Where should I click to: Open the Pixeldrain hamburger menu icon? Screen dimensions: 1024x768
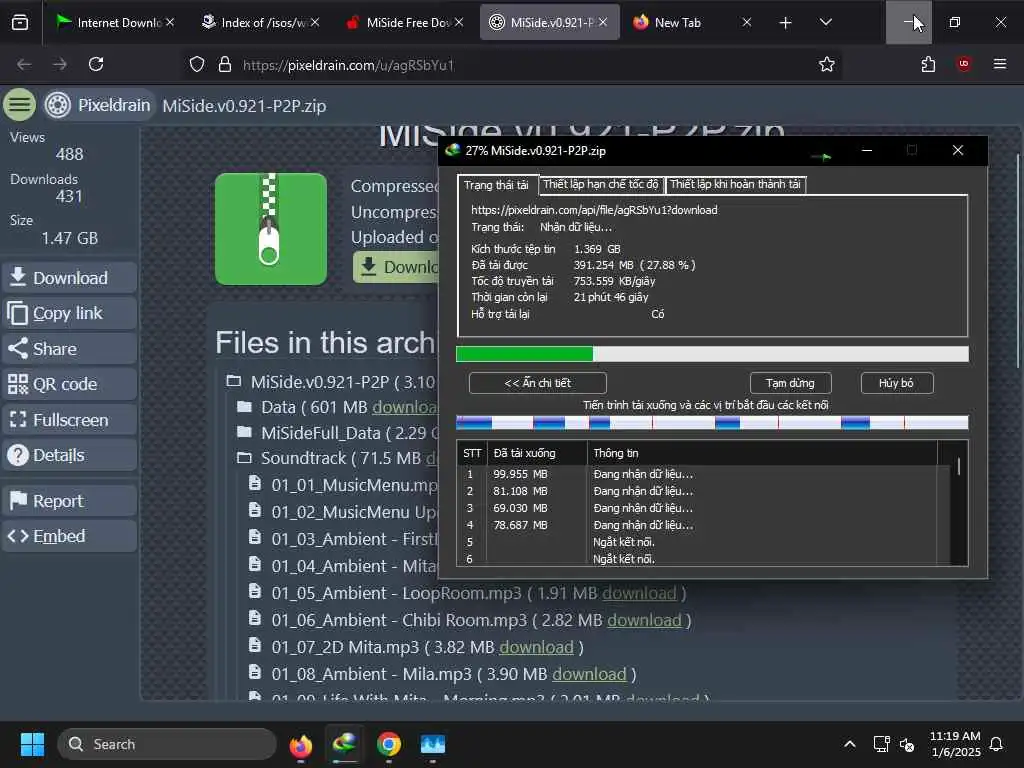pyautogui.click(x=20, y=104)
